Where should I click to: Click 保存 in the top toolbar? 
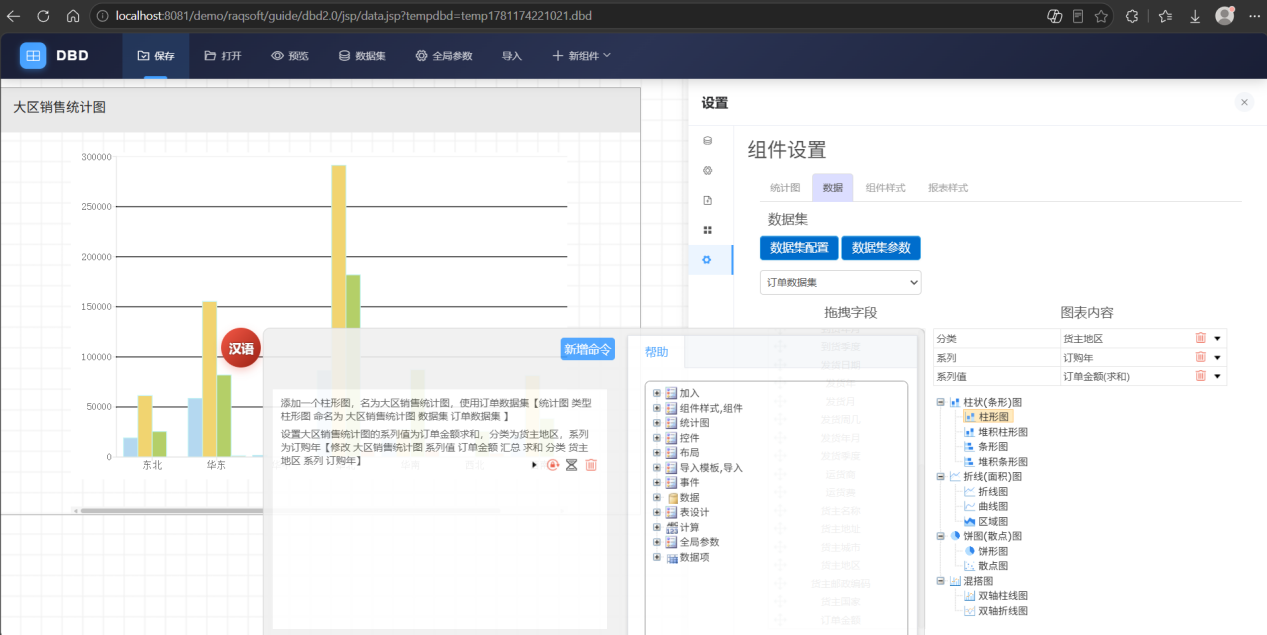point(155,56)
